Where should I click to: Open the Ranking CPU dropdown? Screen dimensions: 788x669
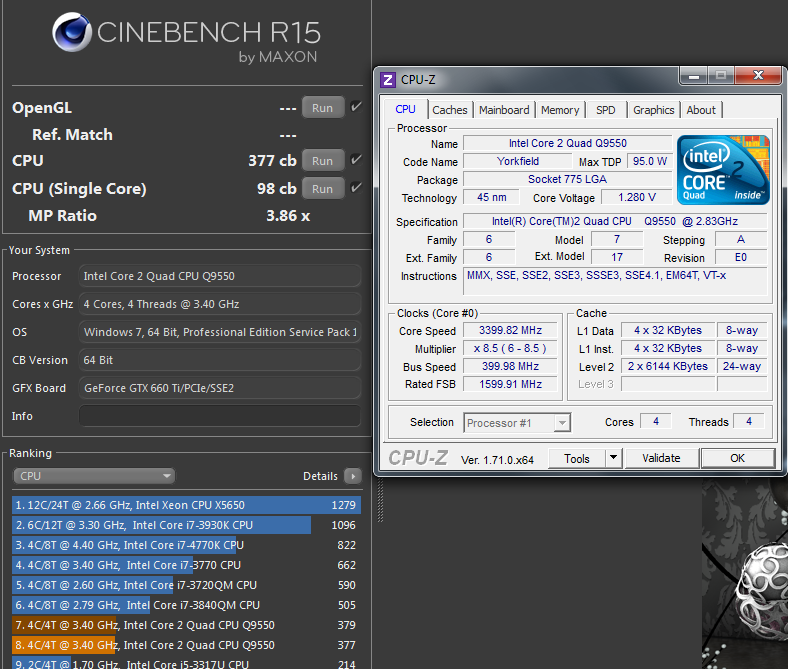94,476
